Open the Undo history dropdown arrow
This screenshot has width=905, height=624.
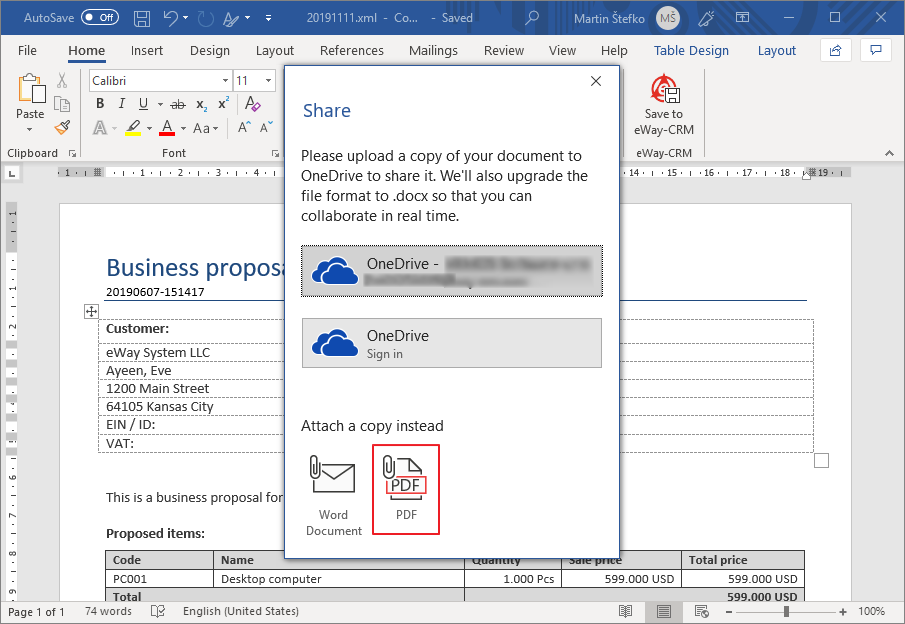pyautogui.click(x=185, y=18)
